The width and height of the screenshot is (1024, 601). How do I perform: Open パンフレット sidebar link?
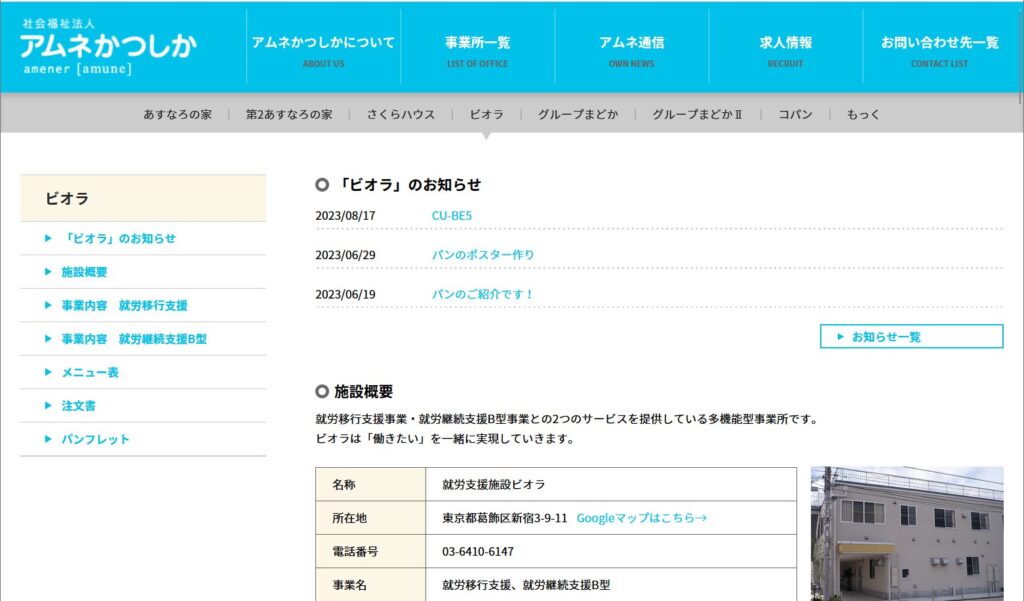pyautogui.click(x=95, y=439)
